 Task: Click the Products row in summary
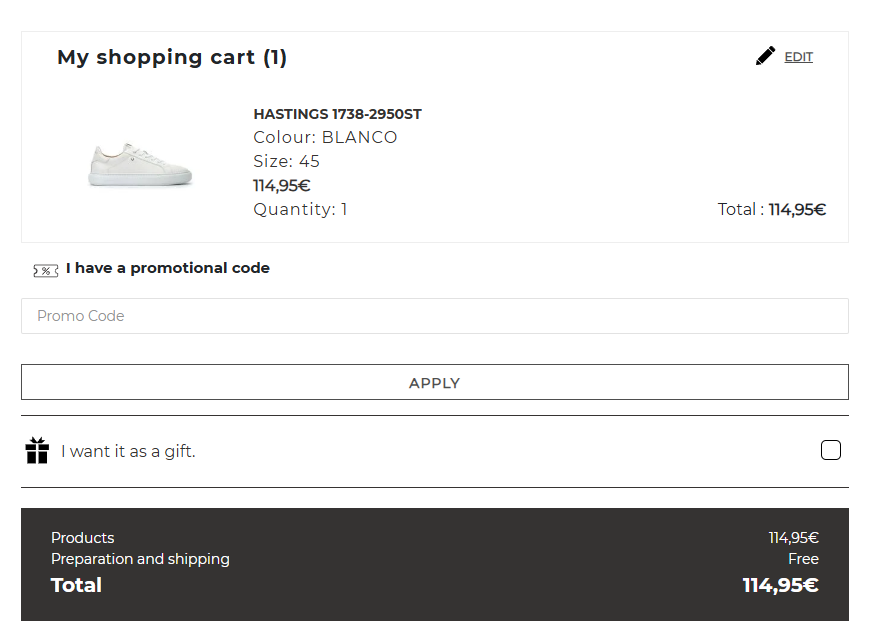[x=83, y=538]
